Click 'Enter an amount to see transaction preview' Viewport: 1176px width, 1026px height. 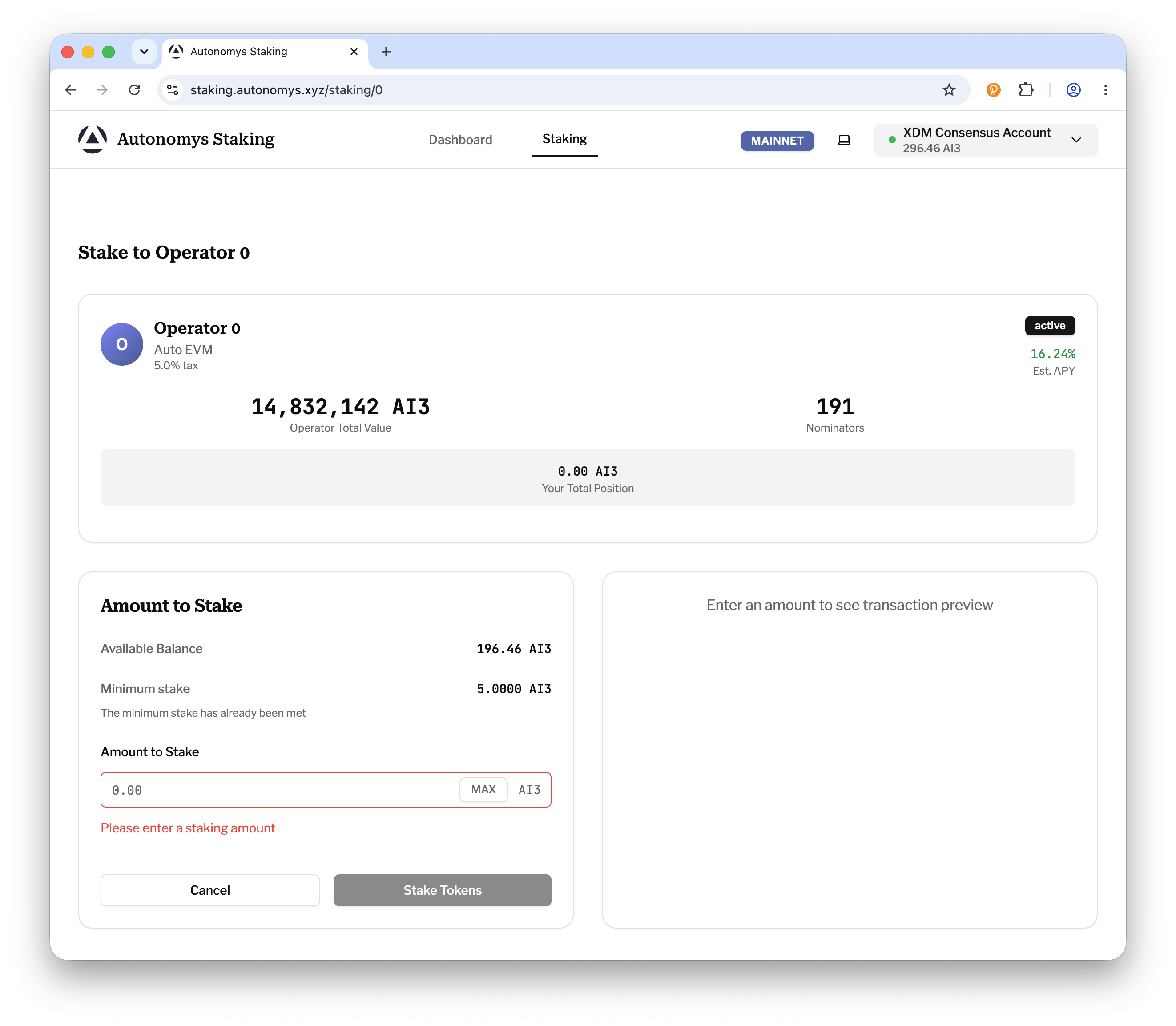(849, 605)
